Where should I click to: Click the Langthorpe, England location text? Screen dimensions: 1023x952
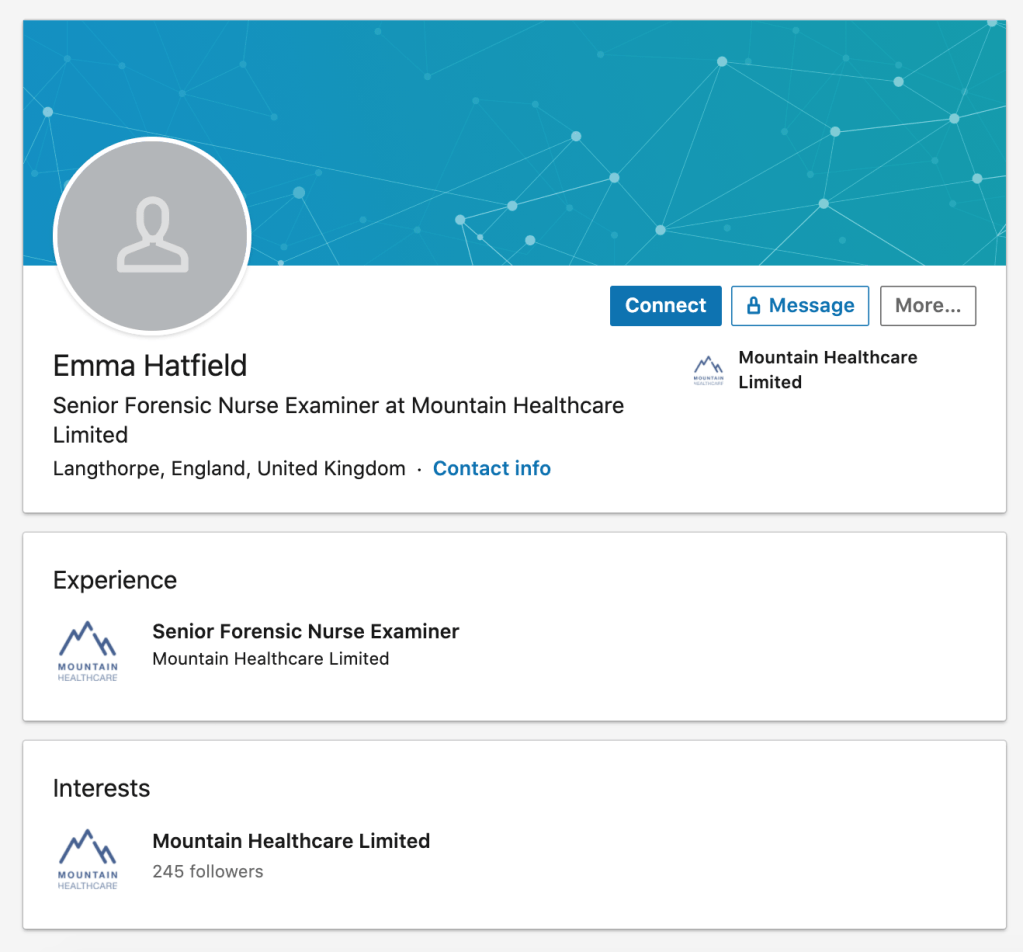(x=229, y=468)
